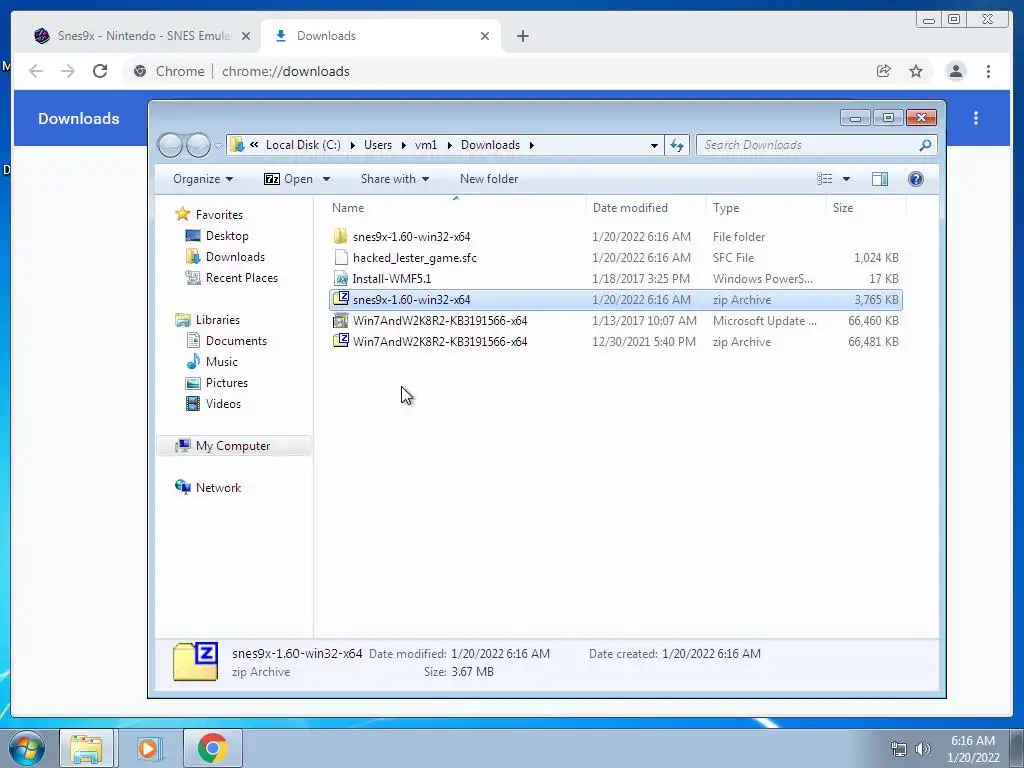Screen dimensions: 1024x768
Task: Select Documents library
Action: pyautogui.click(x=236, y=341)
